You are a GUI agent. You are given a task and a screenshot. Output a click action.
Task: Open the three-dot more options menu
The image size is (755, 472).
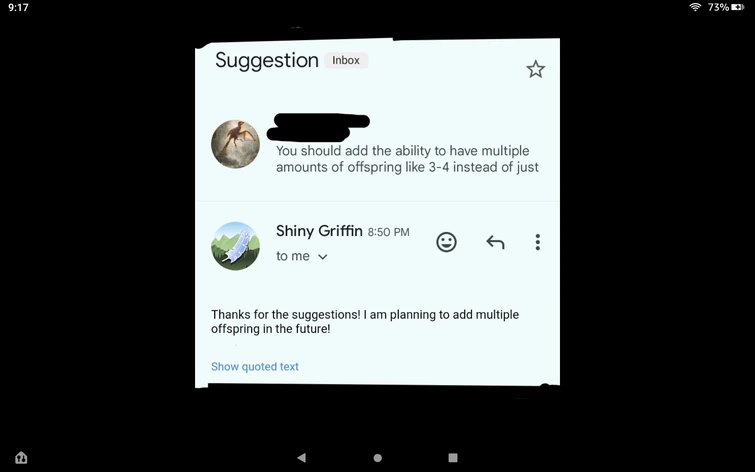(537, 242)
